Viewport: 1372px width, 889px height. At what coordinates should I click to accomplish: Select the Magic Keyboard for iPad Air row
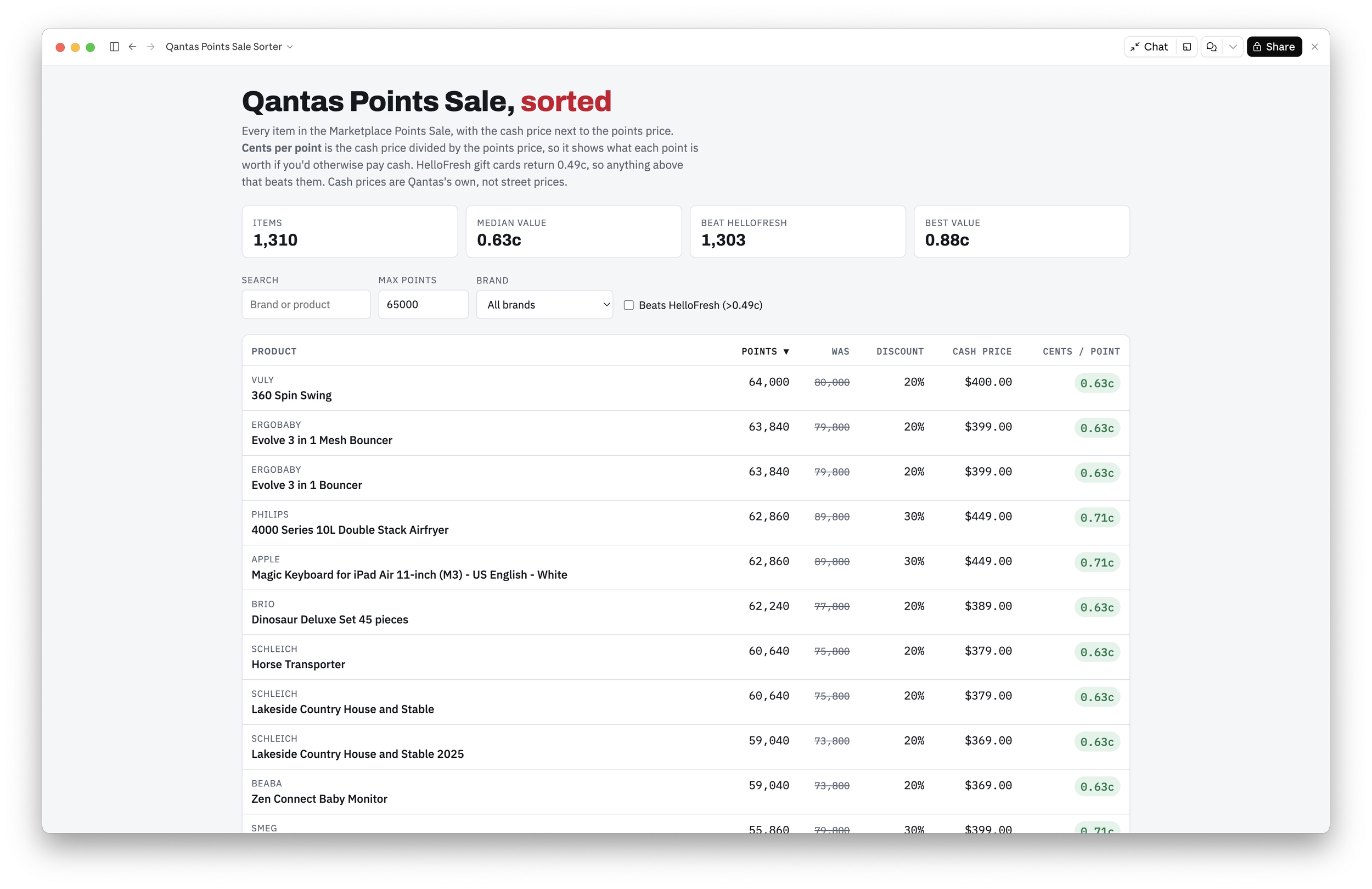tap(685, 567)
